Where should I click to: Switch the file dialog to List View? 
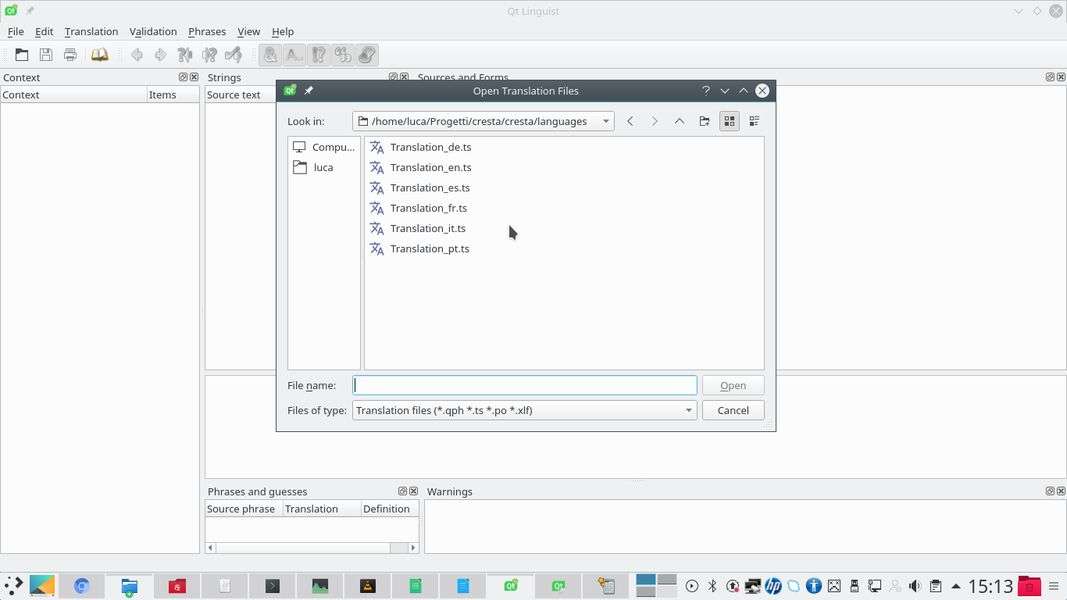tap(729, 121)
